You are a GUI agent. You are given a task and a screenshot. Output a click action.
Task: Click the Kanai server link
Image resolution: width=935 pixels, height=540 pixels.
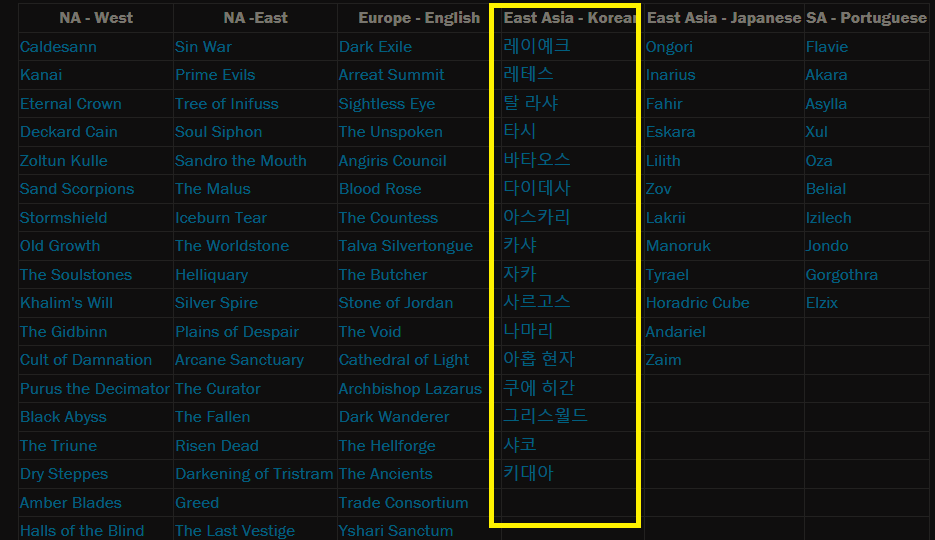(x=41, y=75)
